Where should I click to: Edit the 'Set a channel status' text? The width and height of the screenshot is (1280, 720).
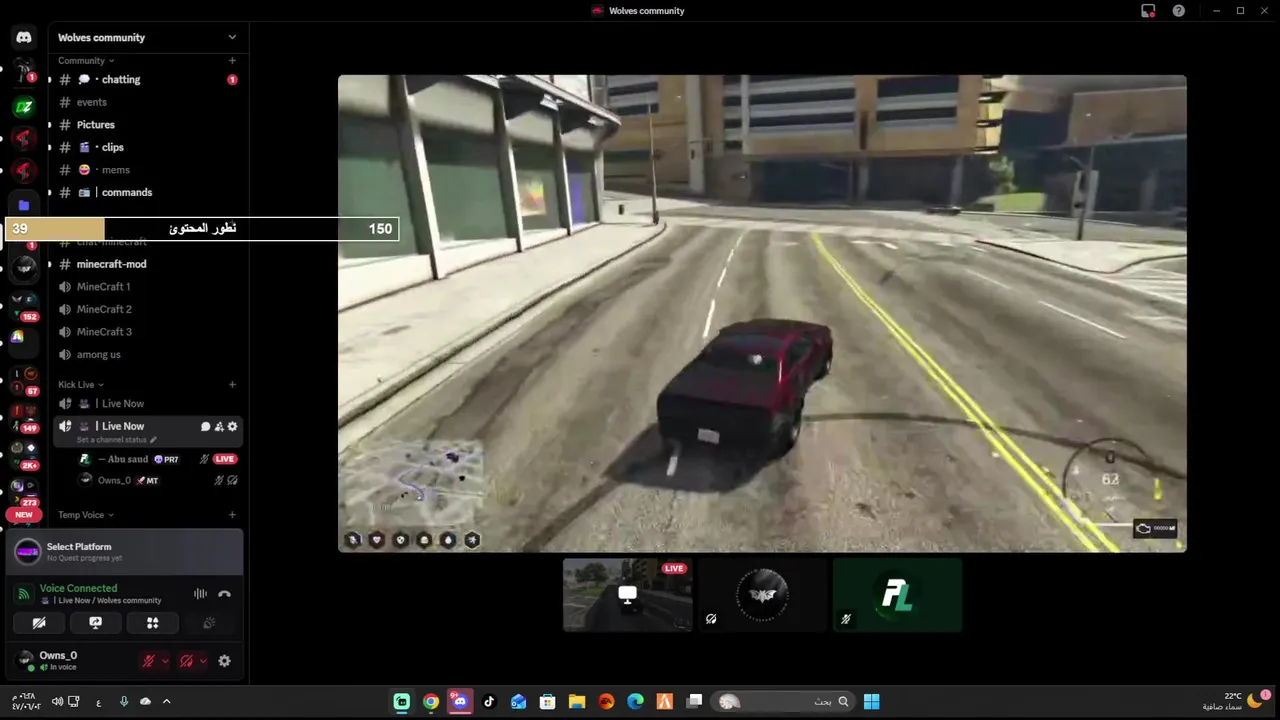116,440
